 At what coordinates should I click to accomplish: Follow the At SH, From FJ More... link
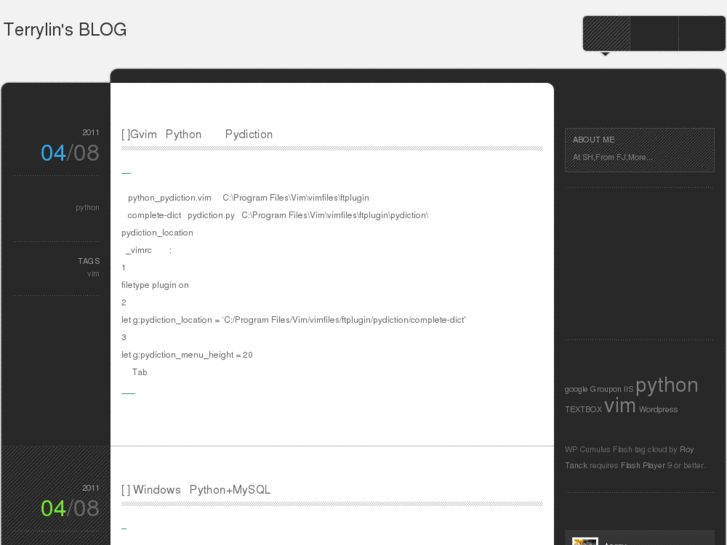coord(612,157)
